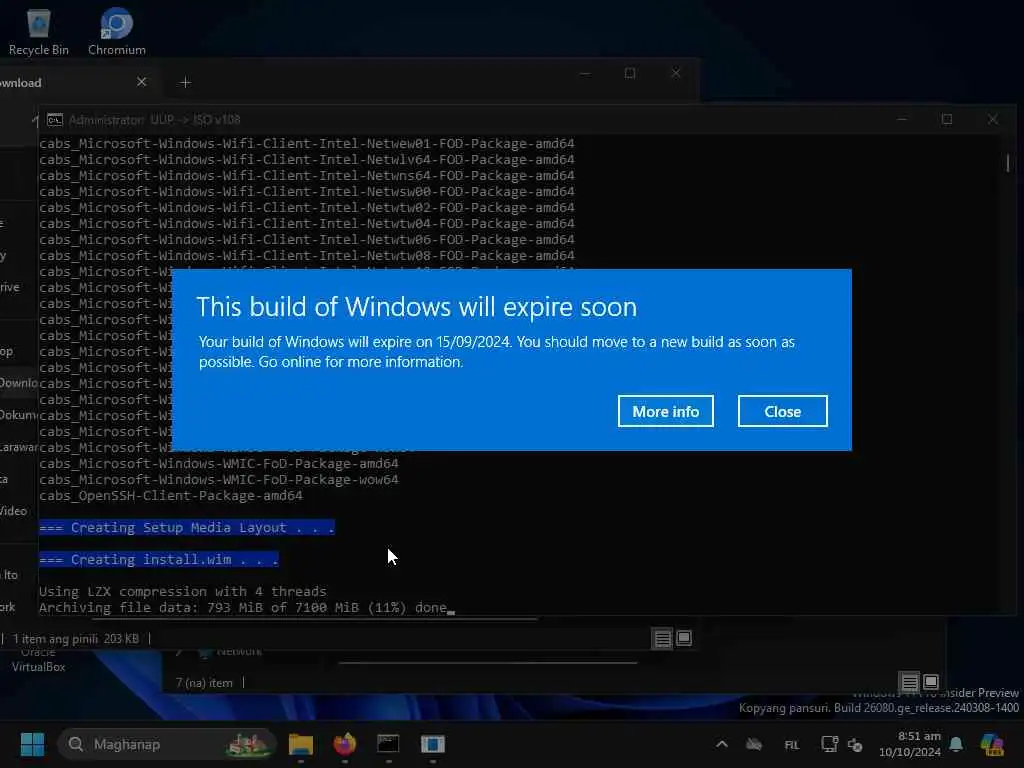Click the Netwew01-FOD-Package console line
The height and width of the screenshot is (768, 1024).
[306, 144]
